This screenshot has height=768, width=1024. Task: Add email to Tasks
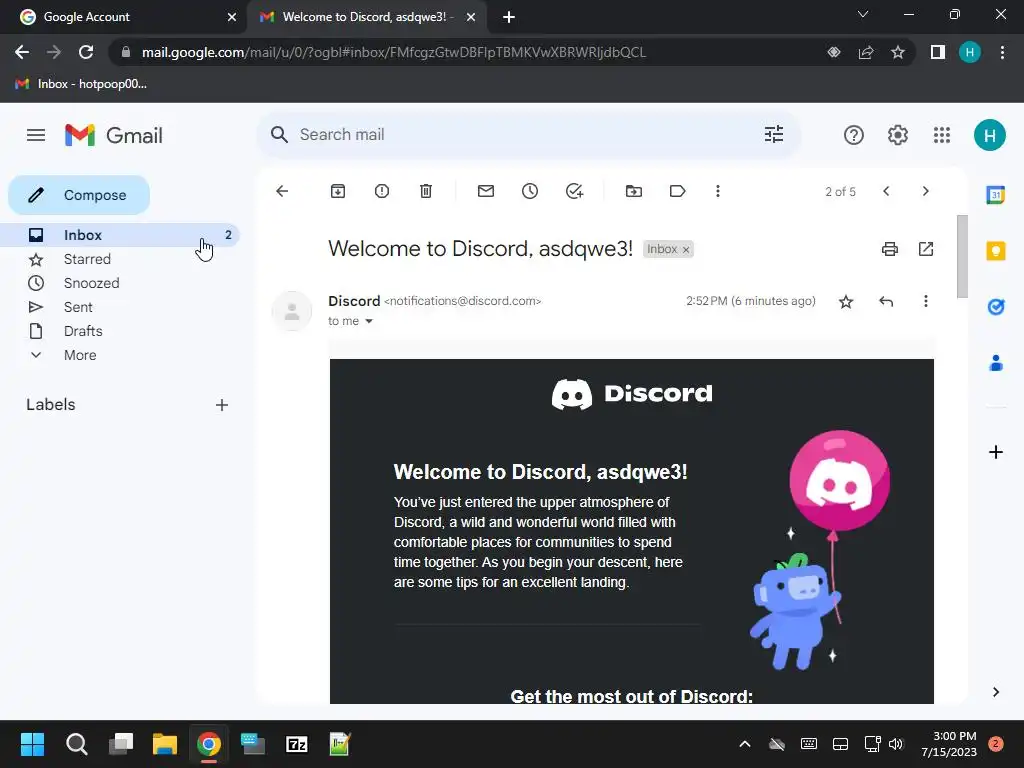[574, 191]
